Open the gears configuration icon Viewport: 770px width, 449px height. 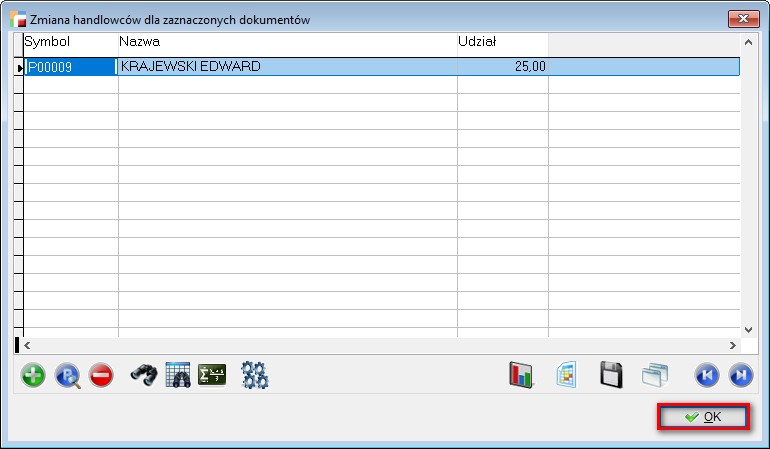pos(255,376)
